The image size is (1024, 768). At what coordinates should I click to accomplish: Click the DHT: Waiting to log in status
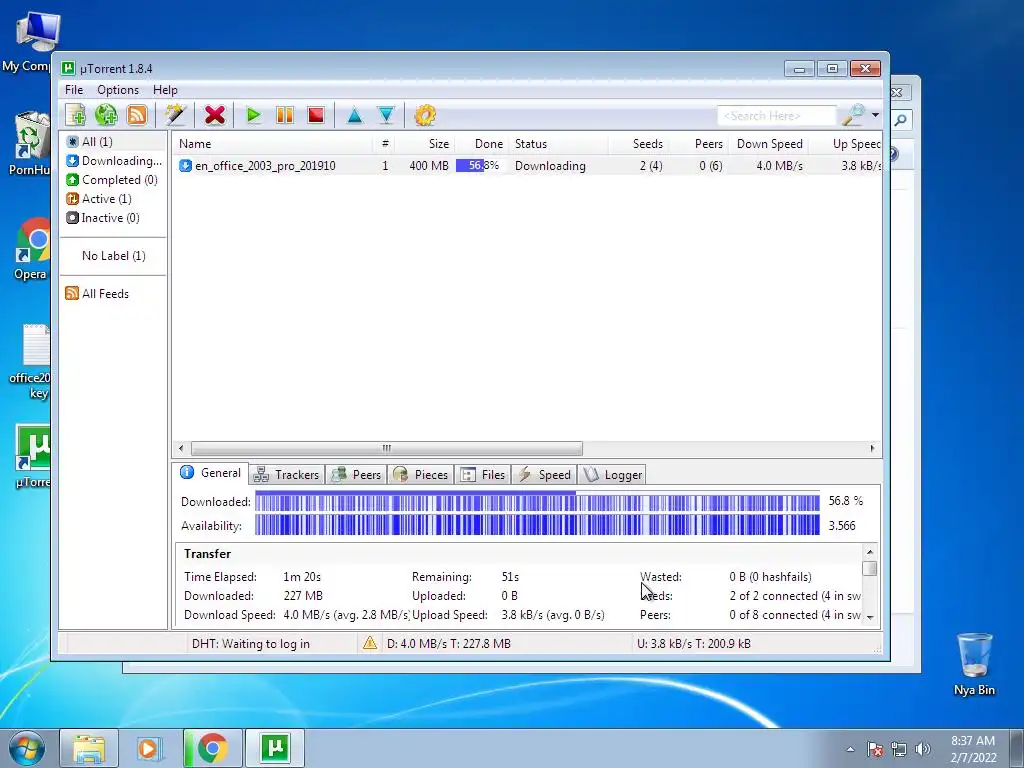point(251,644)
